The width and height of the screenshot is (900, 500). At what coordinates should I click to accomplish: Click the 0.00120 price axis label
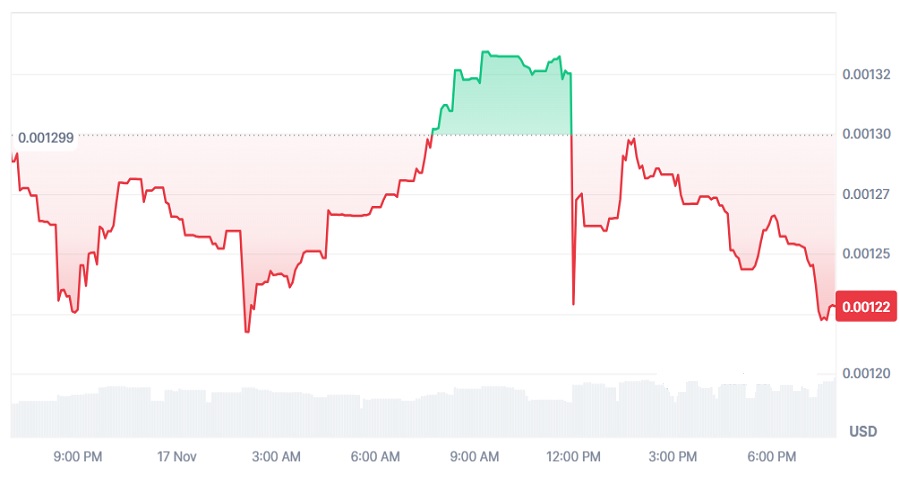(x=867, y=374)
